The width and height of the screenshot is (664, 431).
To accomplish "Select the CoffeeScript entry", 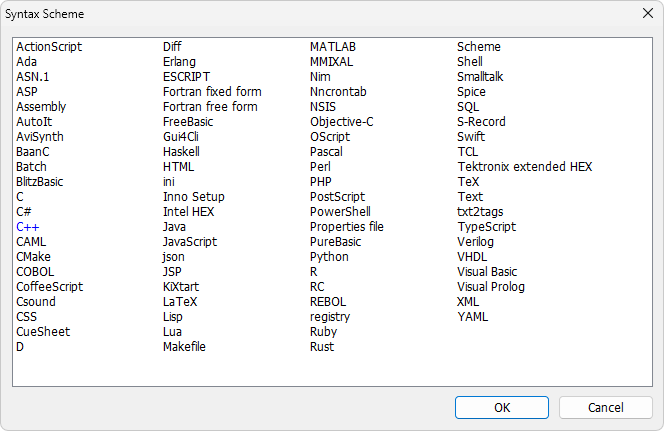I will click(x=49, y=287).
